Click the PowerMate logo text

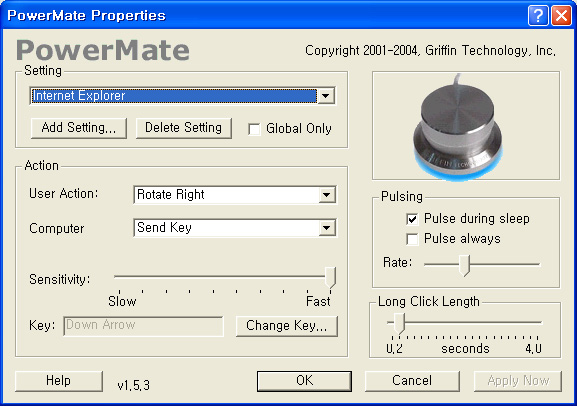103,50
